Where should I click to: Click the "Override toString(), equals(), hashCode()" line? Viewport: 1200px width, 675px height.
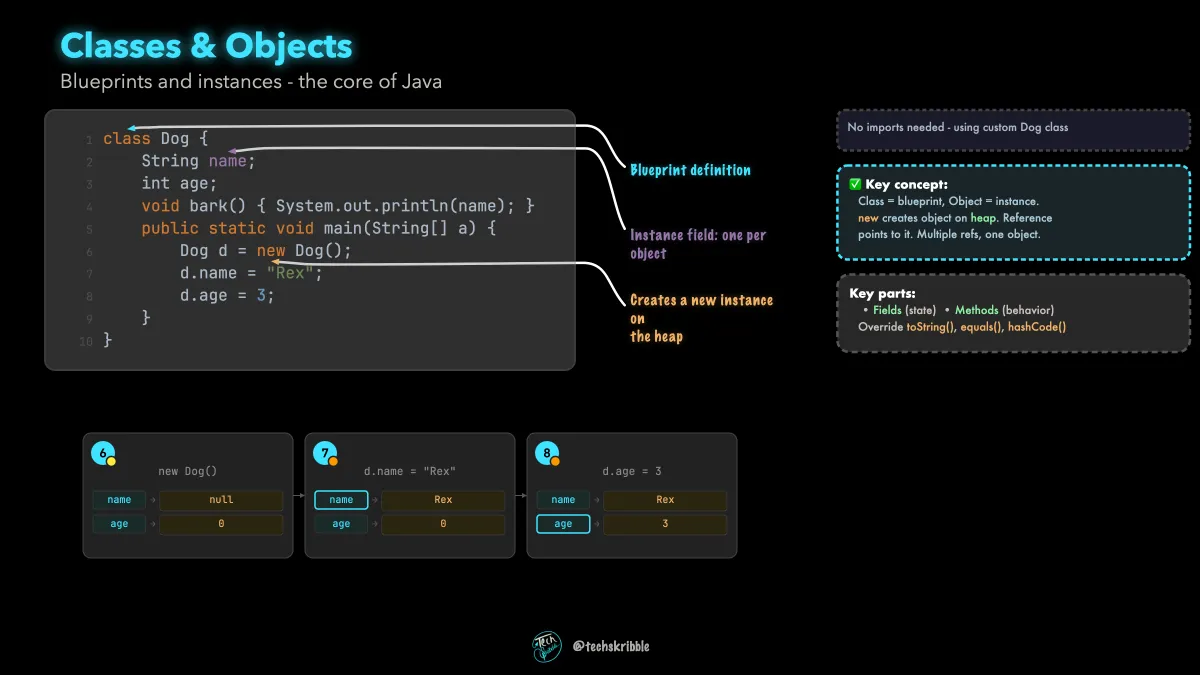click(x=962, y=327)
